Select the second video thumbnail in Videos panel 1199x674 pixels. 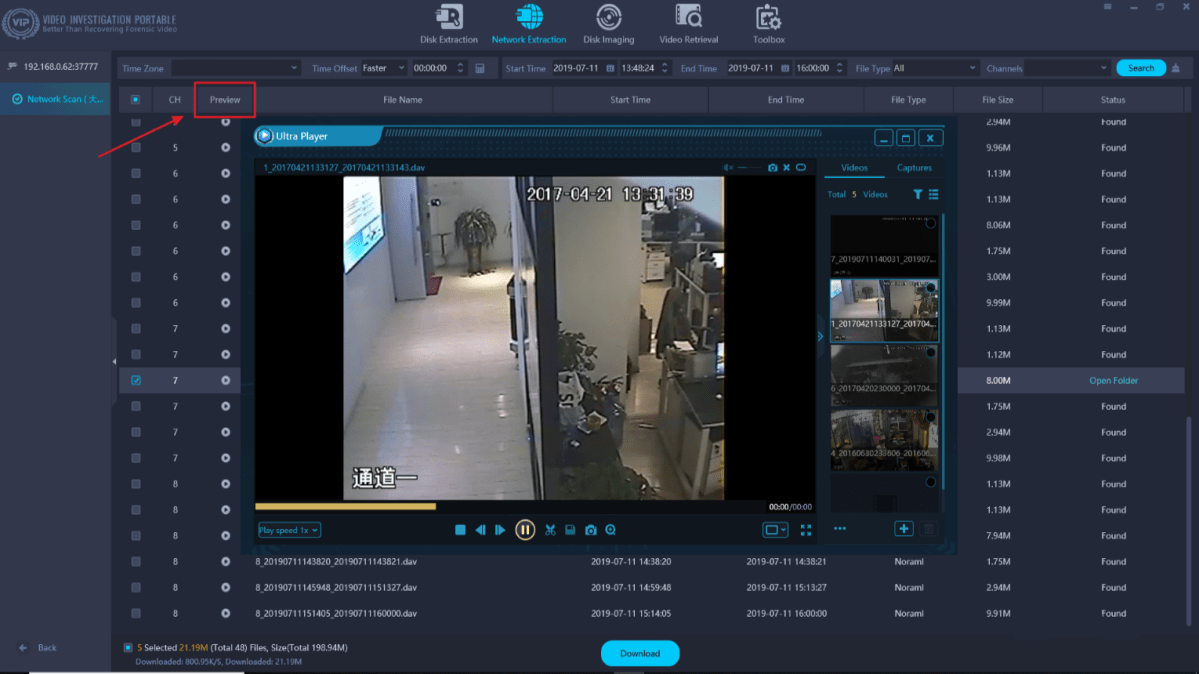tap(884, 310)
